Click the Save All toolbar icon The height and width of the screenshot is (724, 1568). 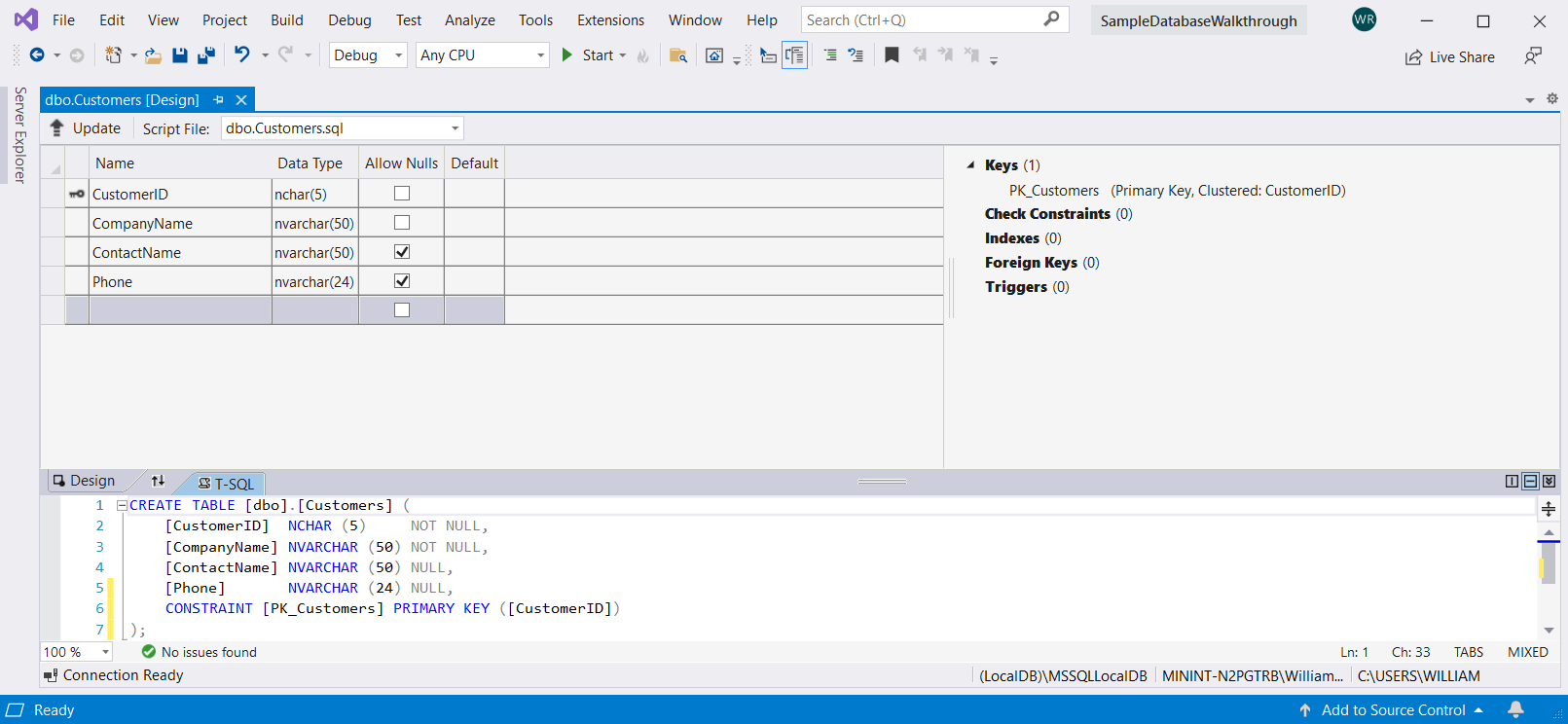pyautogui.click(x=205, y=55)
